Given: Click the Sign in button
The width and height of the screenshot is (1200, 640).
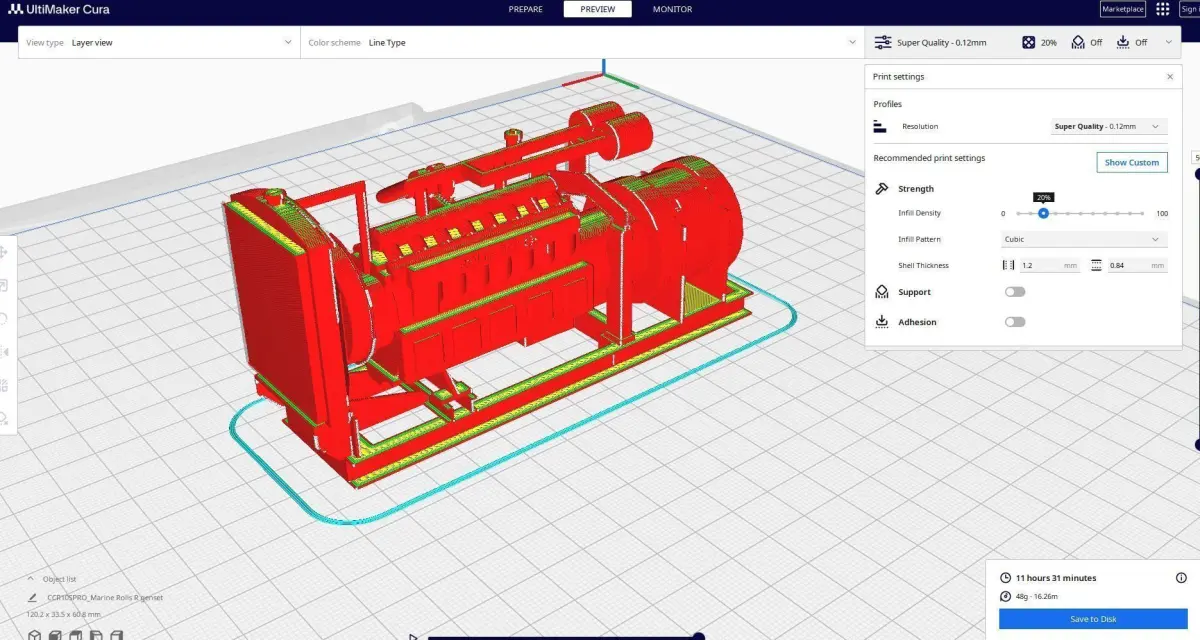Looking at the screenshot, I should 1190,9.
